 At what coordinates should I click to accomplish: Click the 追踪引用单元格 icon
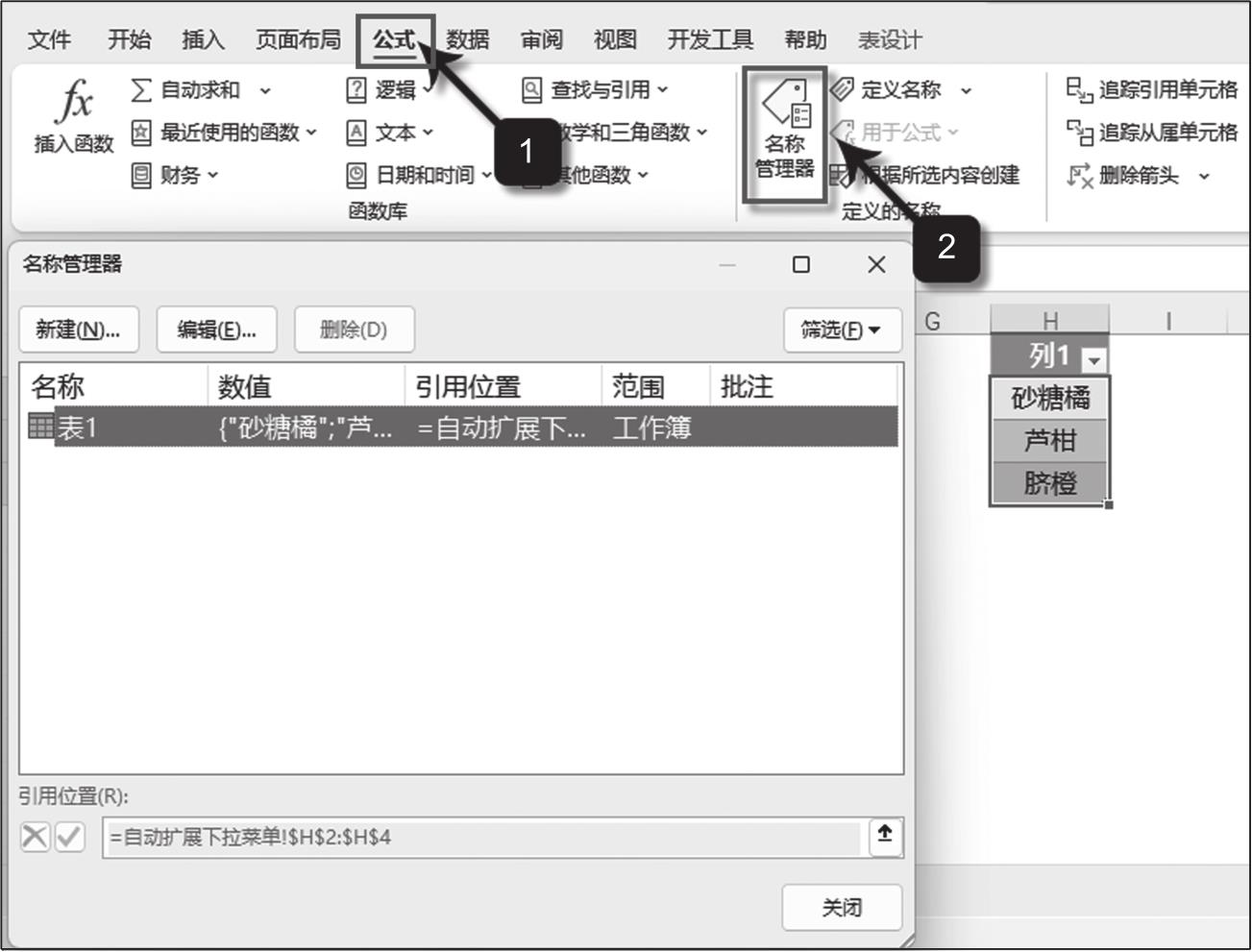pos(1080,90)
